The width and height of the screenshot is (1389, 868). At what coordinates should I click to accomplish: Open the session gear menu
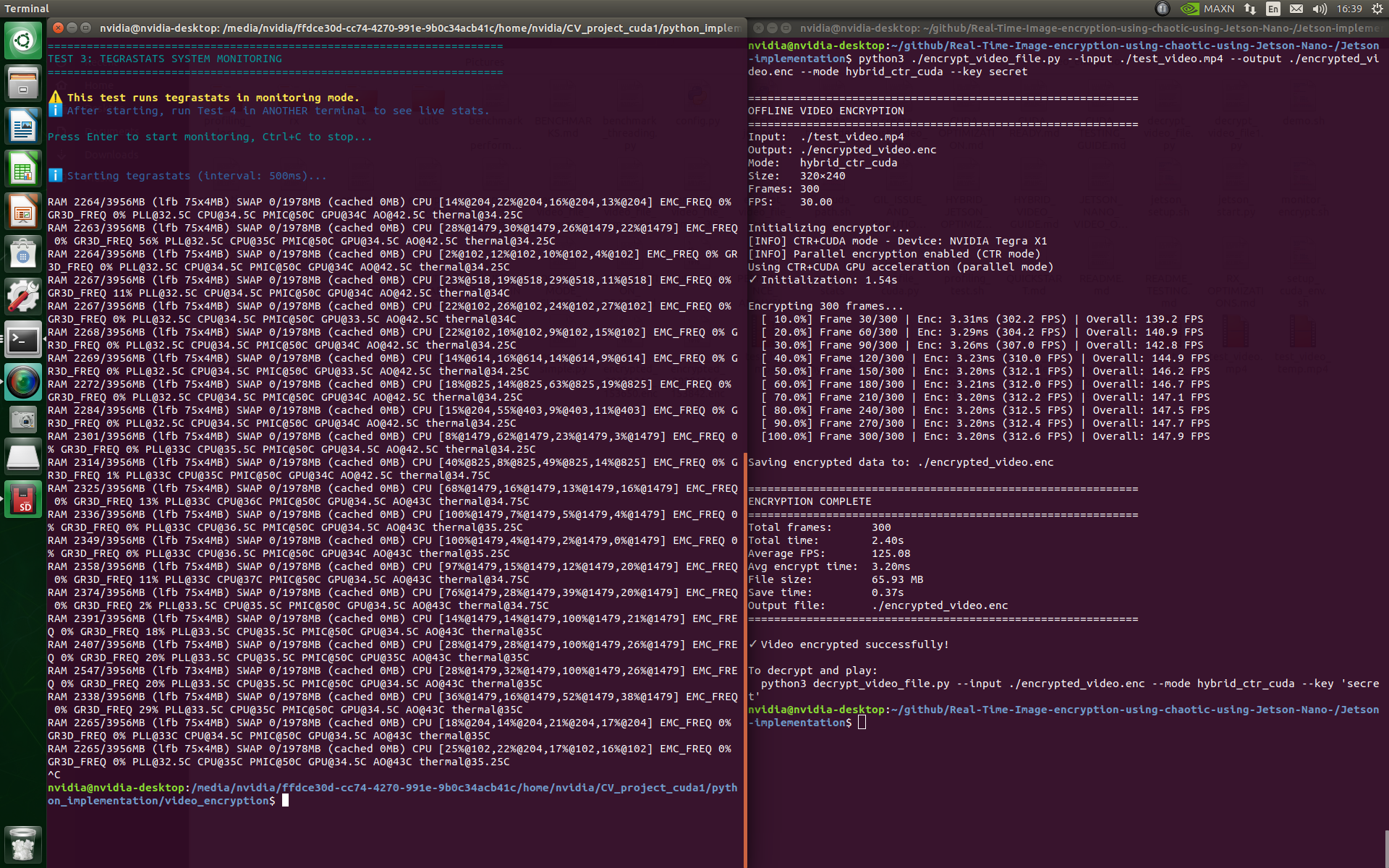tap(1377, 9)
